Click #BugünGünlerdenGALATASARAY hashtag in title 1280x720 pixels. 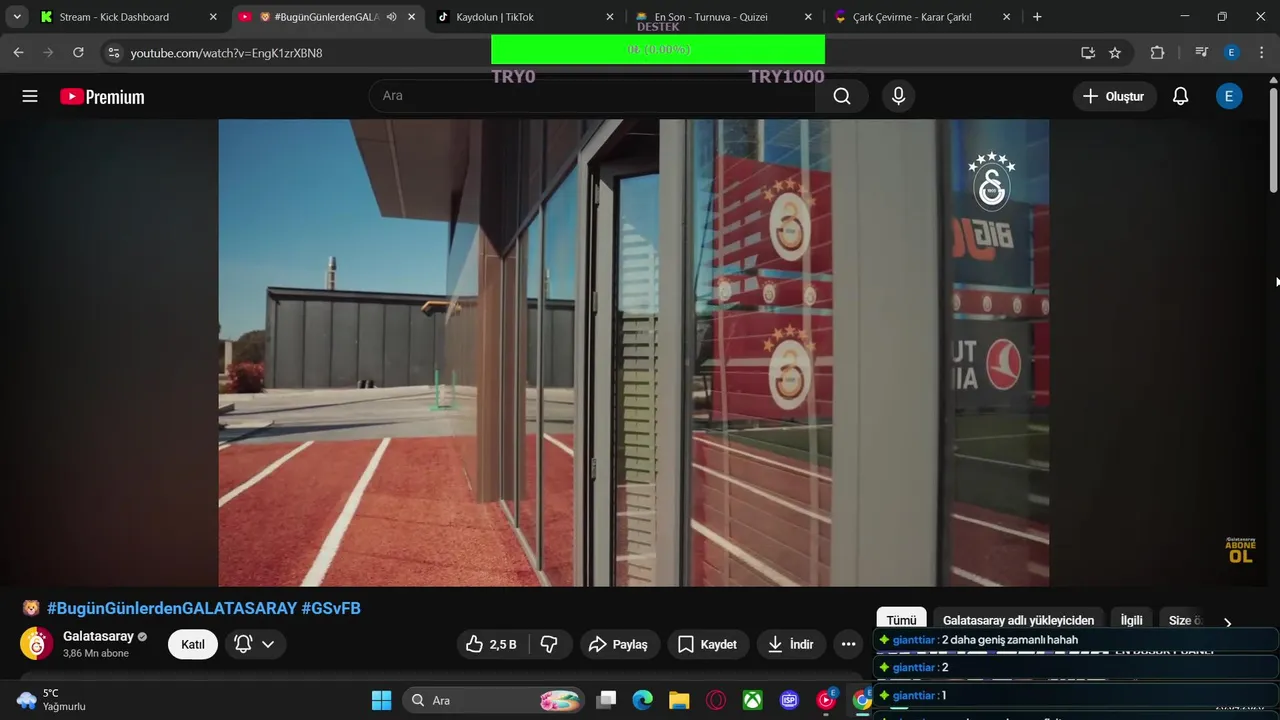click(172, 608)
